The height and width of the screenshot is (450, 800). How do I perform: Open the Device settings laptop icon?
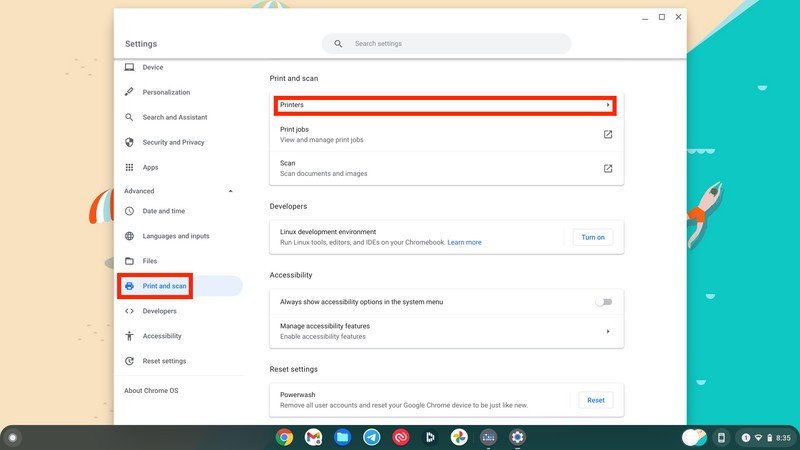(130, 67)
